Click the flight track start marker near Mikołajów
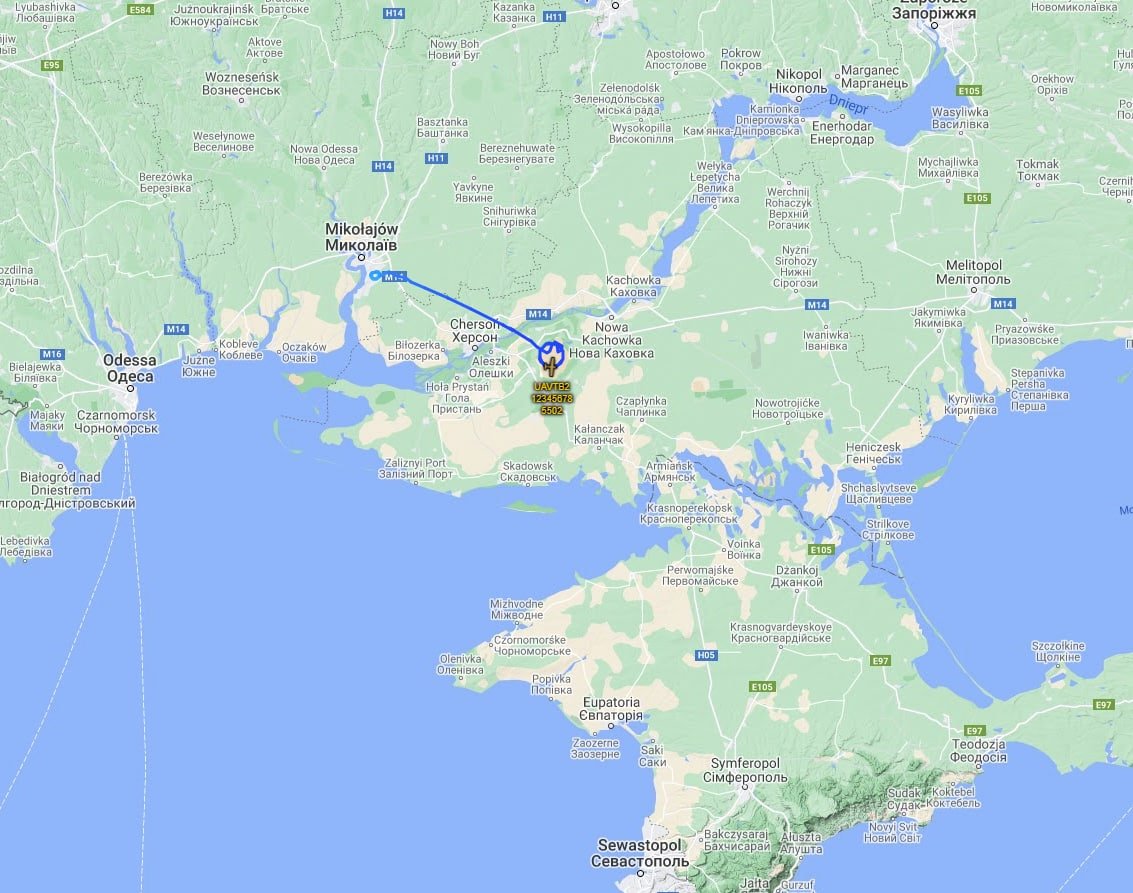Viewport: 1133px width, 893px height. click(x=375, y=275)
